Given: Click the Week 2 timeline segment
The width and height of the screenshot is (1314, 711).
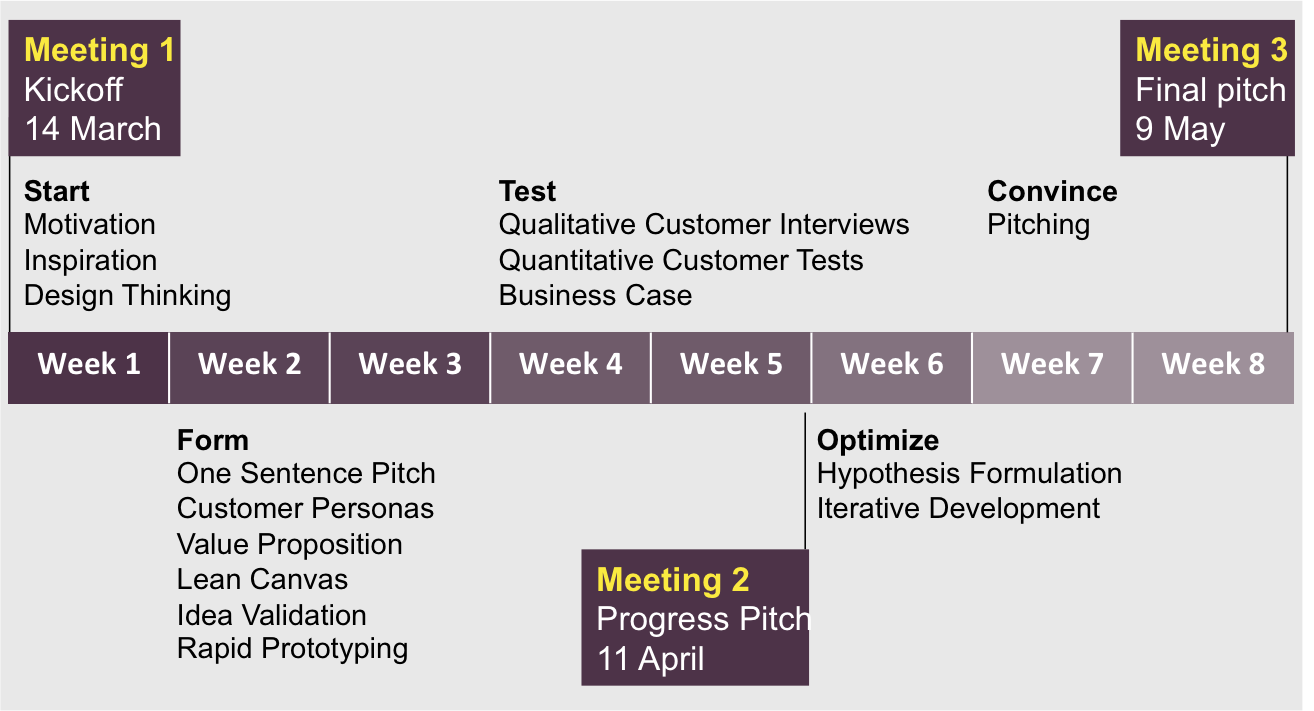Looking at the screenshot, I should click(249, 365).
